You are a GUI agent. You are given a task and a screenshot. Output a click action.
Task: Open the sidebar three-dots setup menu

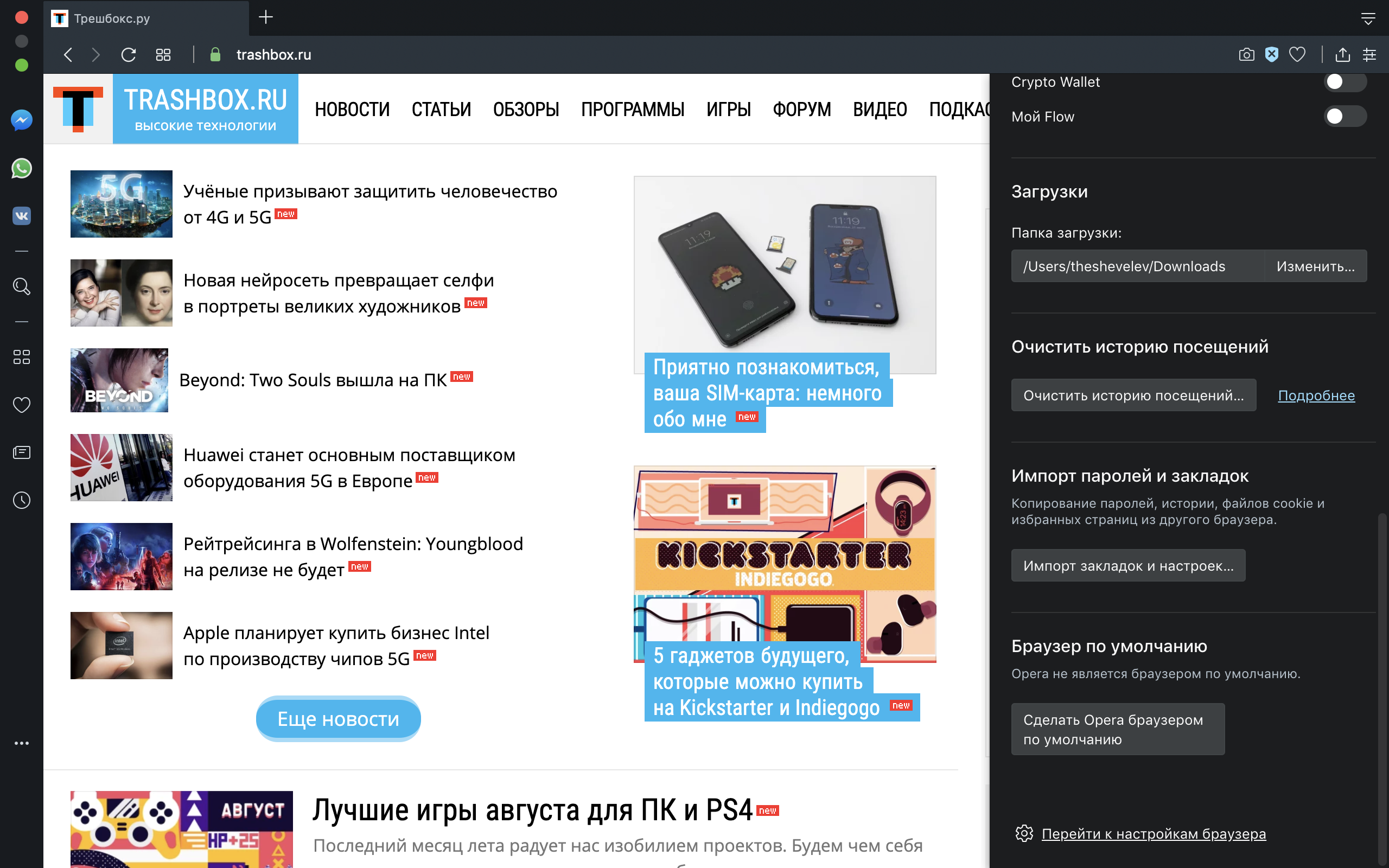(21, 743)
